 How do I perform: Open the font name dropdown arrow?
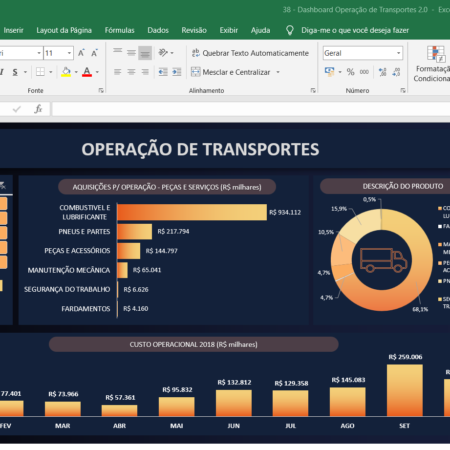39,53
